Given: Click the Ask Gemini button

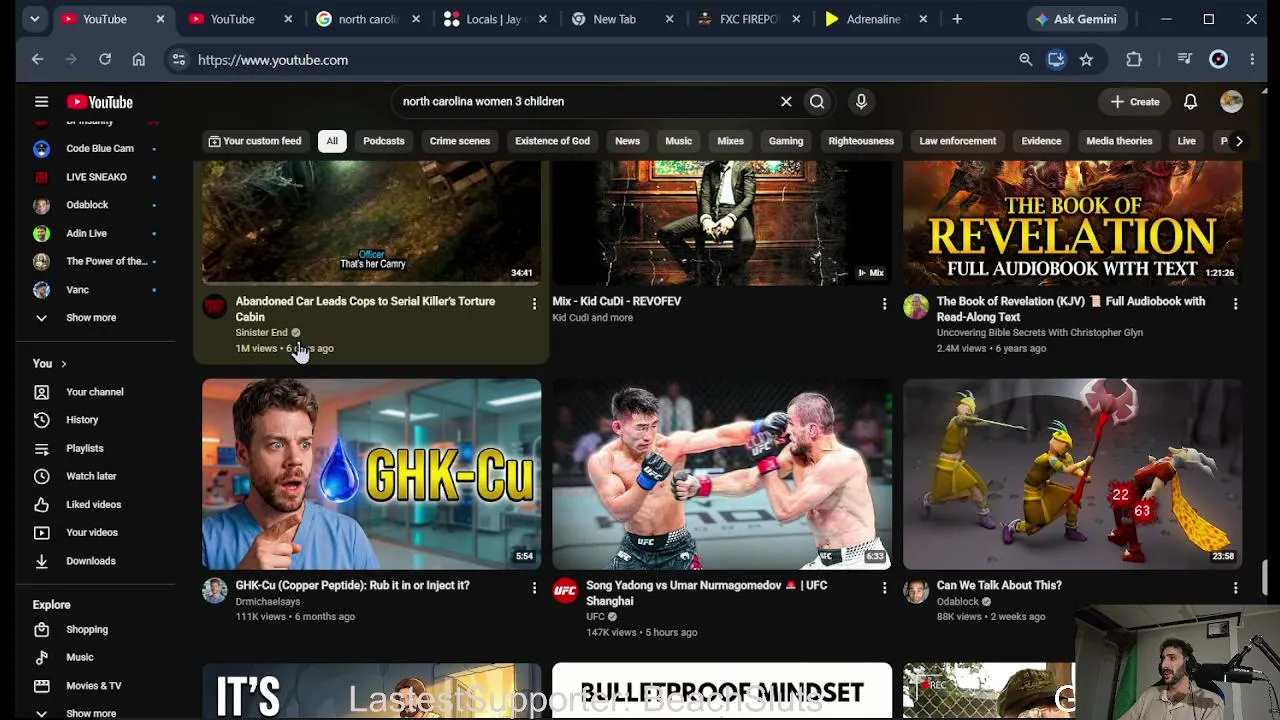Looking at the screenshot, I should pos(1076,19).
